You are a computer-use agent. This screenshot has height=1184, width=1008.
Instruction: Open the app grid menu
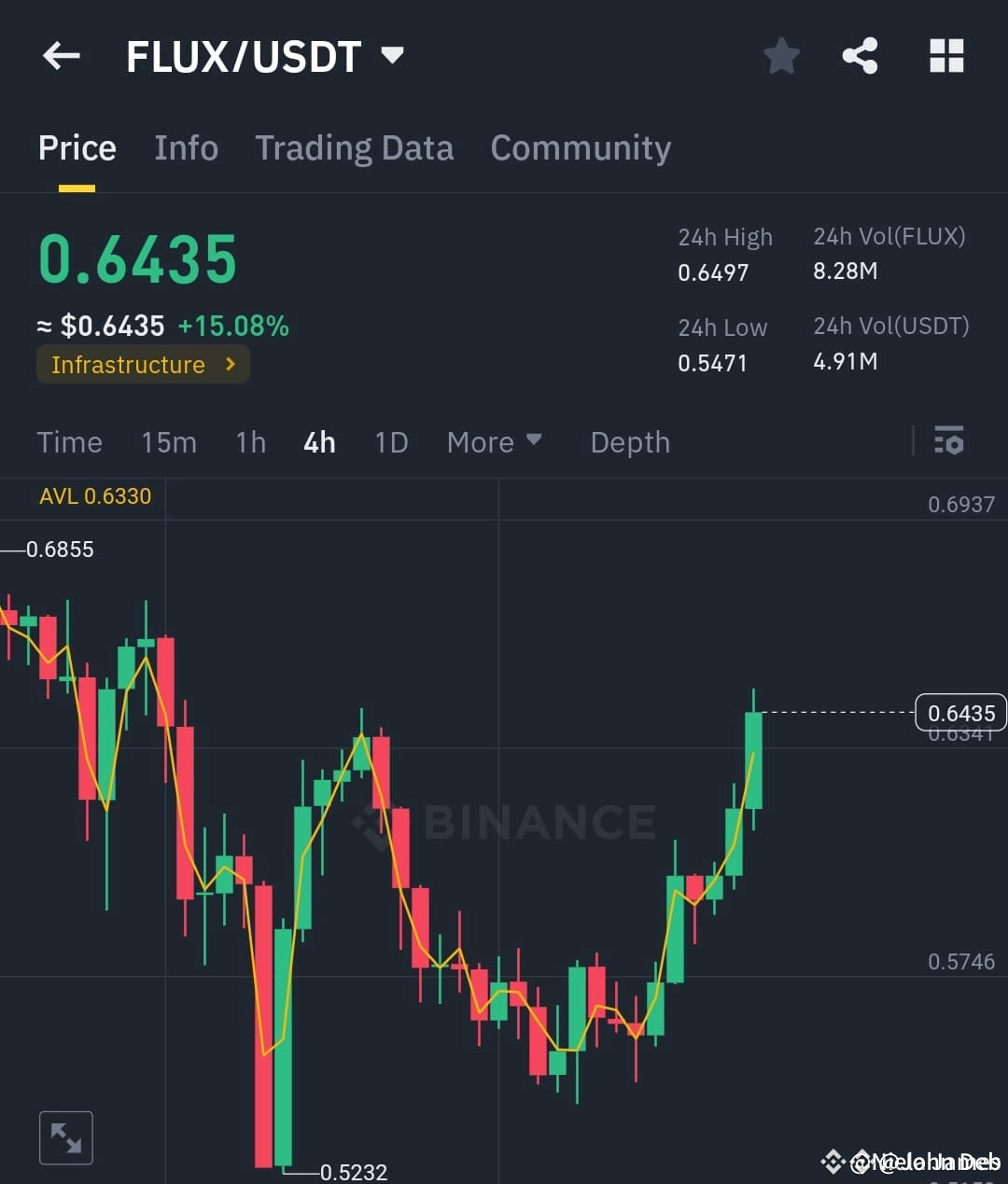[946, 56]
